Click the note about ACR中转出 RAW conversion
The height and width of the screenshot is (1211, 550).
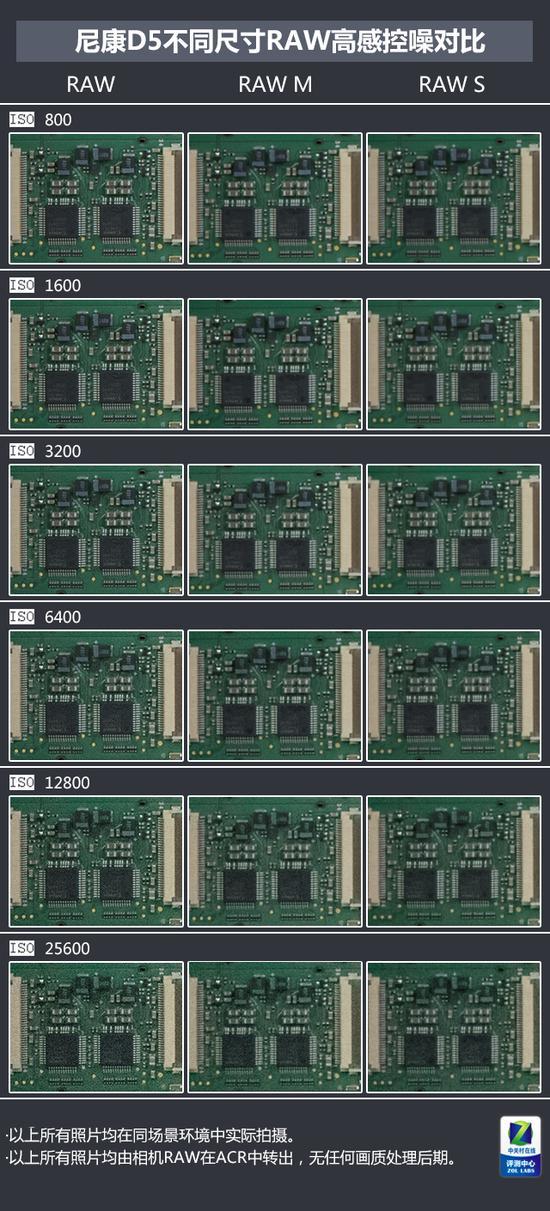tap(233, 1158)
